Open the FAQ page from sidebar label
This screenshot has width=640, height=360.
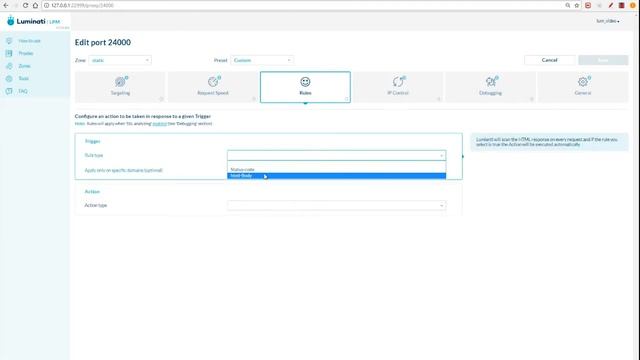[x=23, y=91]
